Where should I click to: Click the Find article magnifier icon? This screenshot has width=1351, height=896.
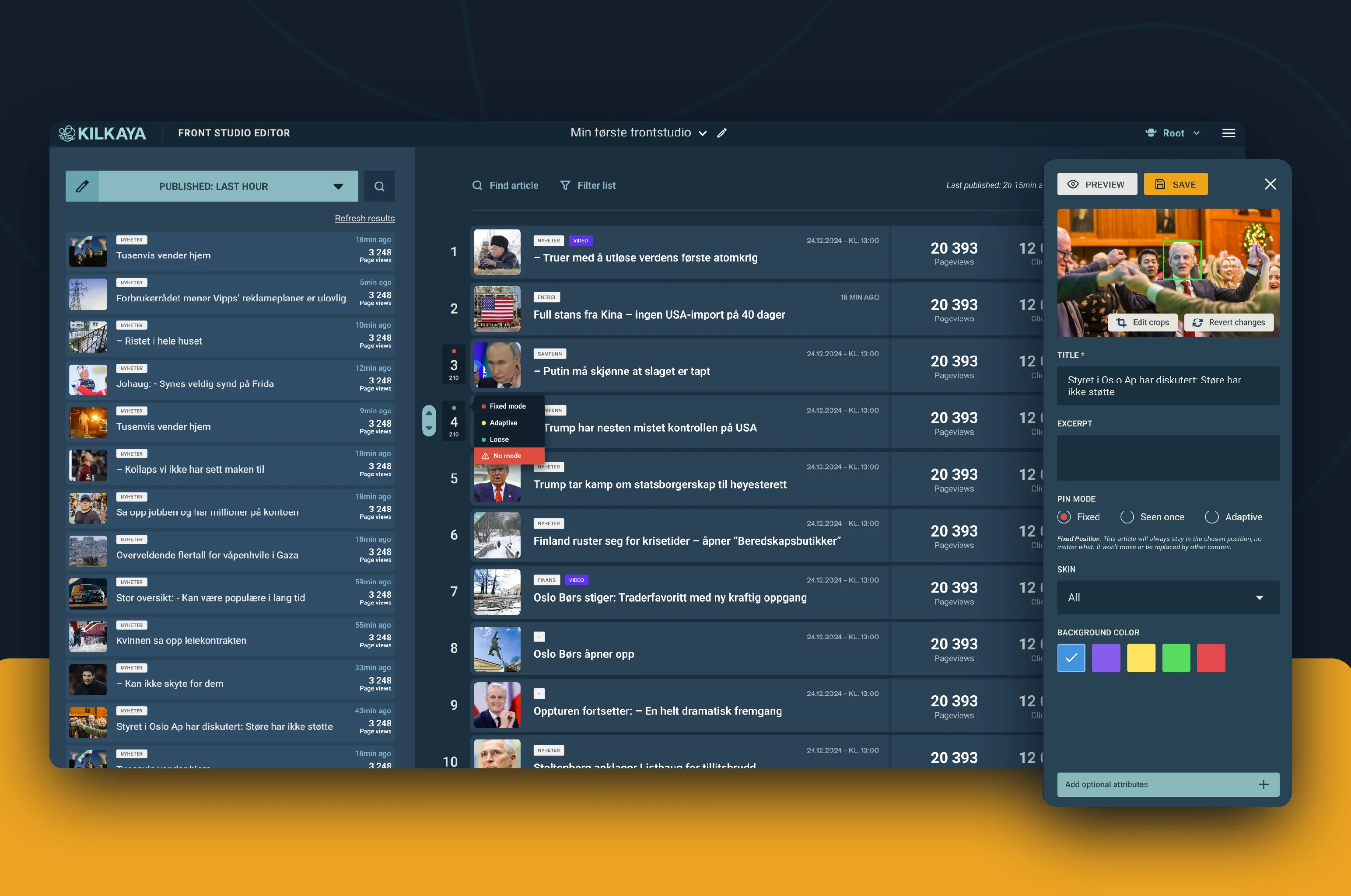[x=477, y=185]
